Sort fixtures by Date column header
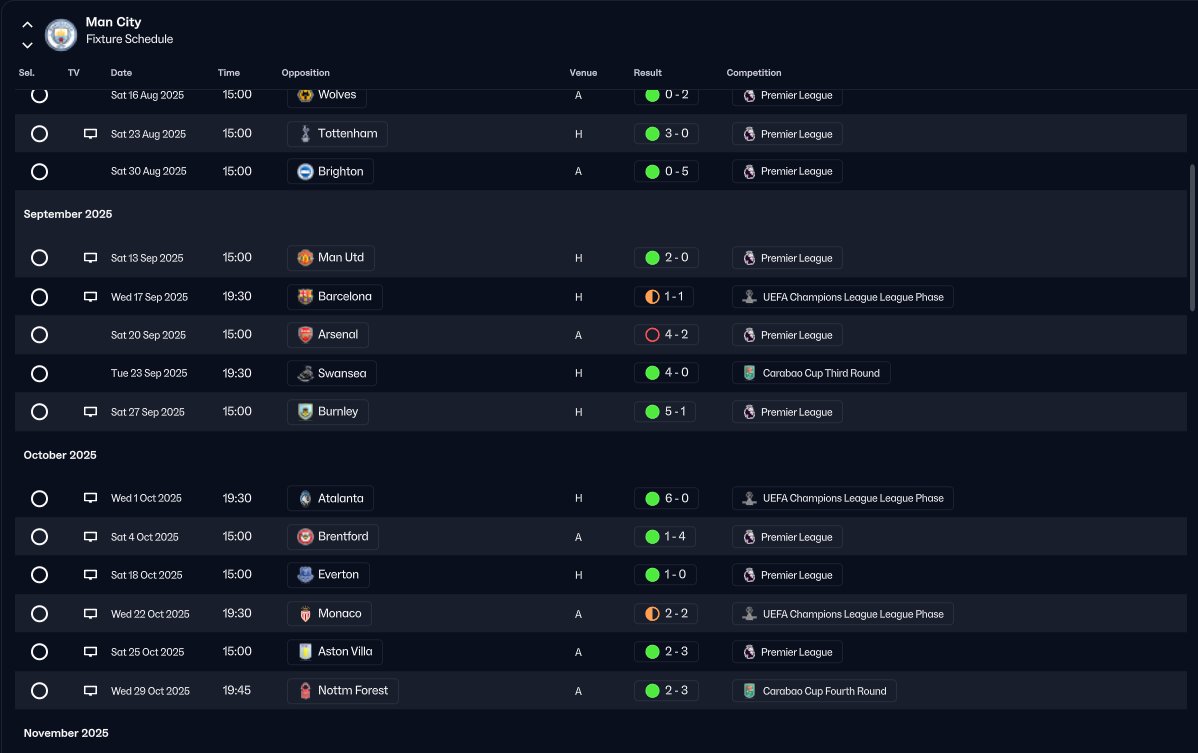This screenshot has width=1198, height=753. [x=121, y=73]
